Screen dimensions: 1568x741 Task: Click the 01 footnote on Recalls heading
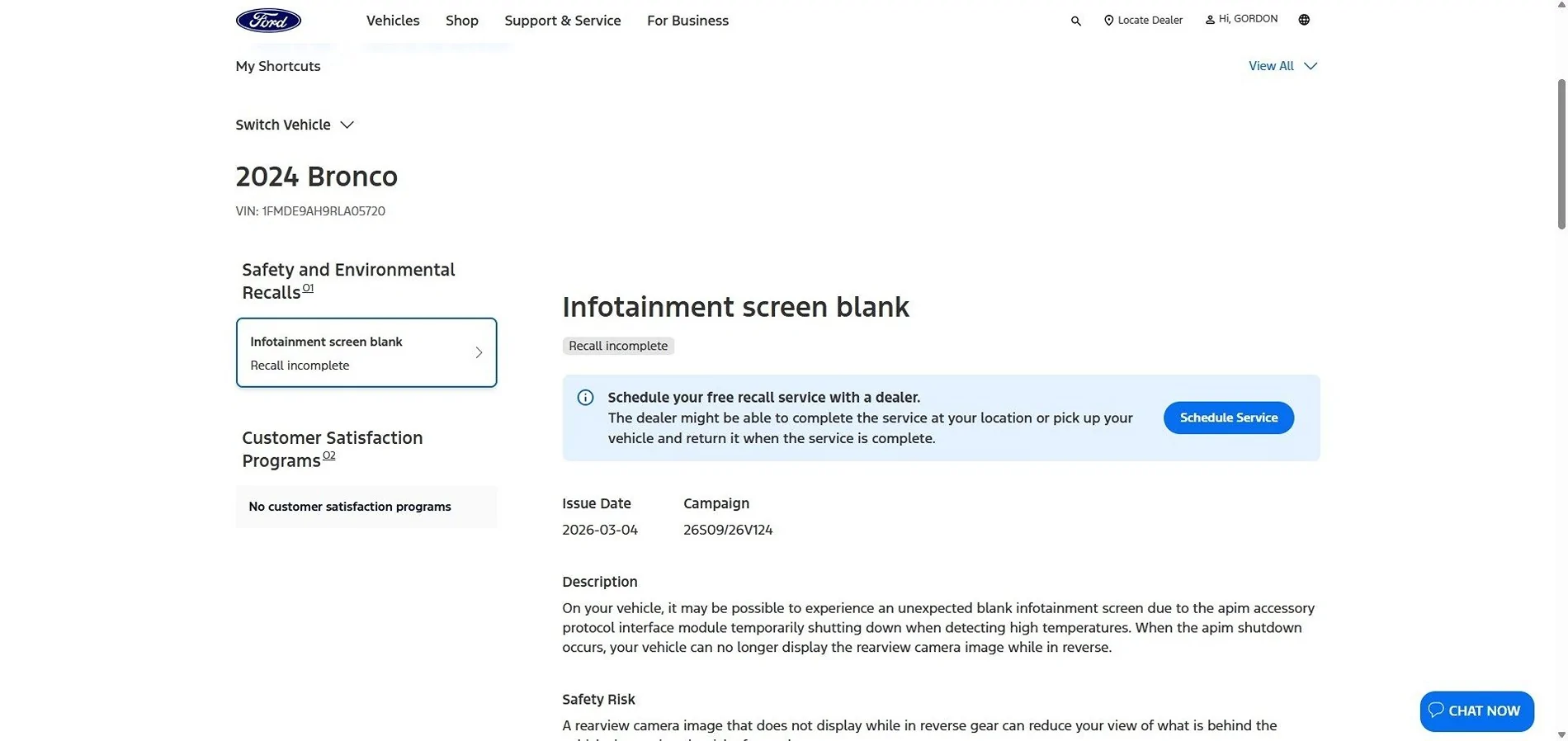[308, 288]
